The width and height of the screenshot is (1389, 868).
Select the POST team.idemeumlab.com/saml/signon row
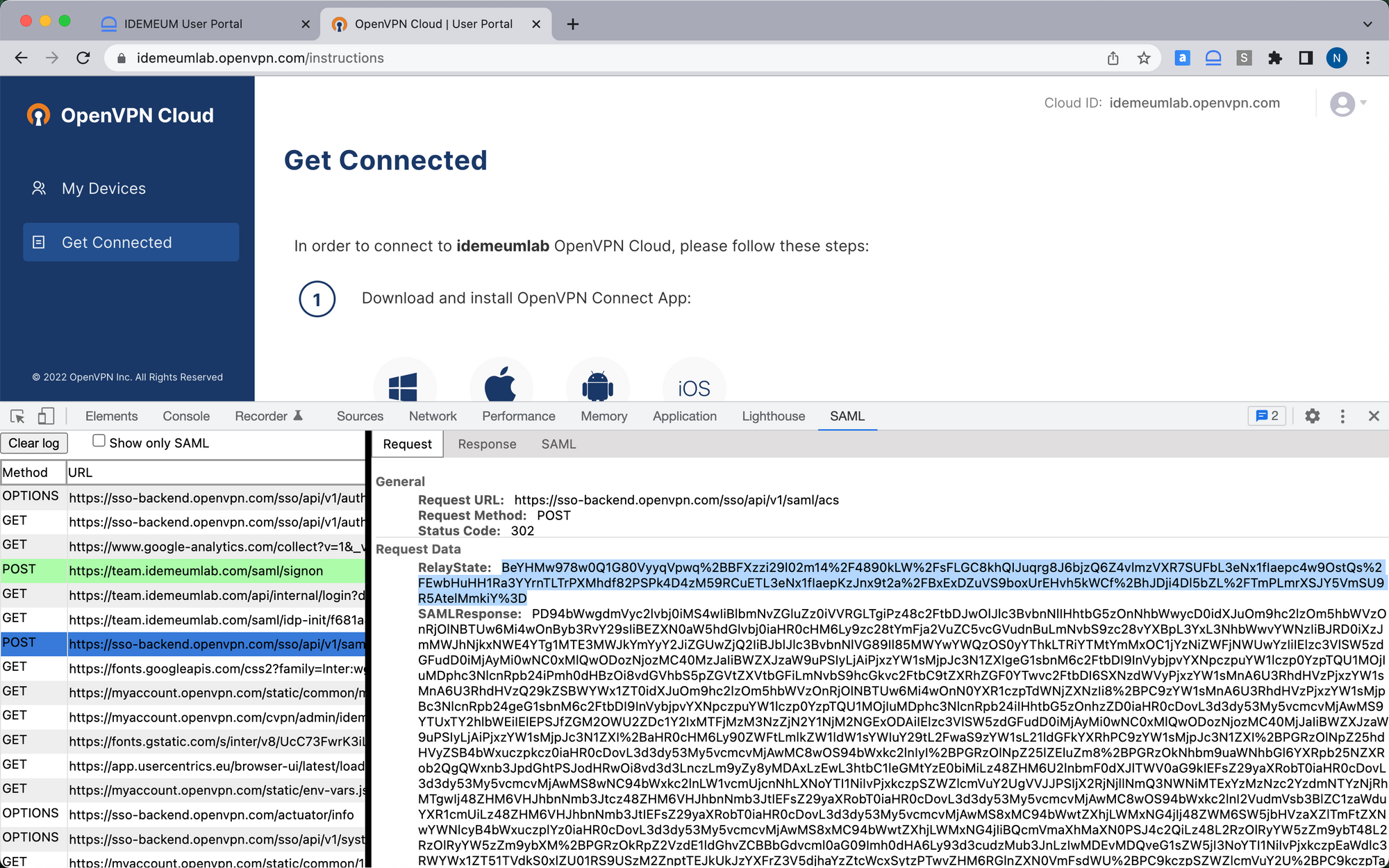point(183,570)
